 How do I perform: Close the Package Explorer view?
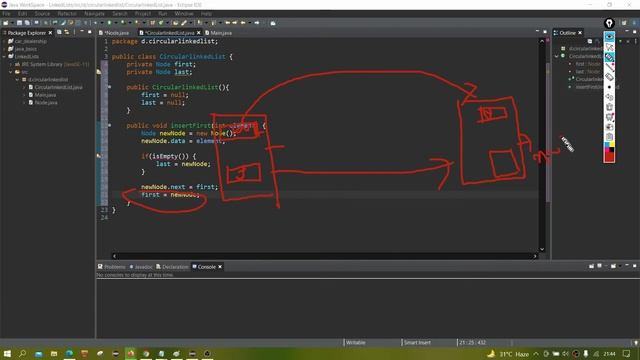pyautogui.click(x=51, y=33)
